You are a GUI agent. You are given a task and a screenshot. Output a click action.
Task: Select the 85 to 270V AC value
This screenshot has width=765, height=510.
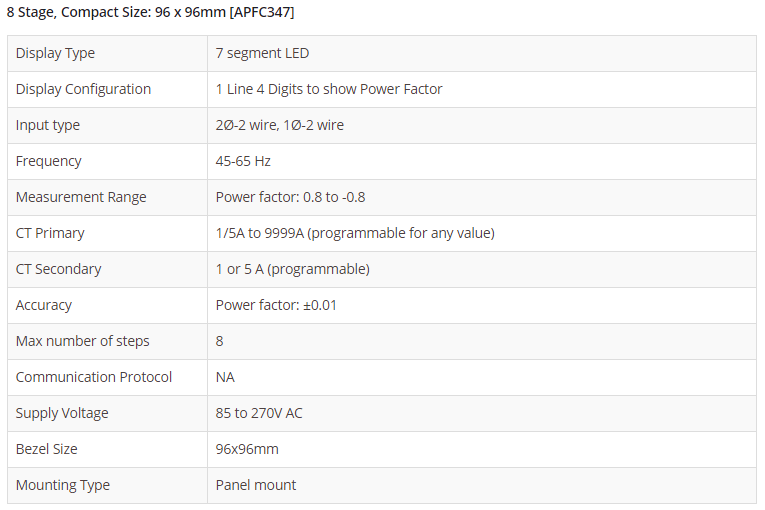(x=259, y=413)
